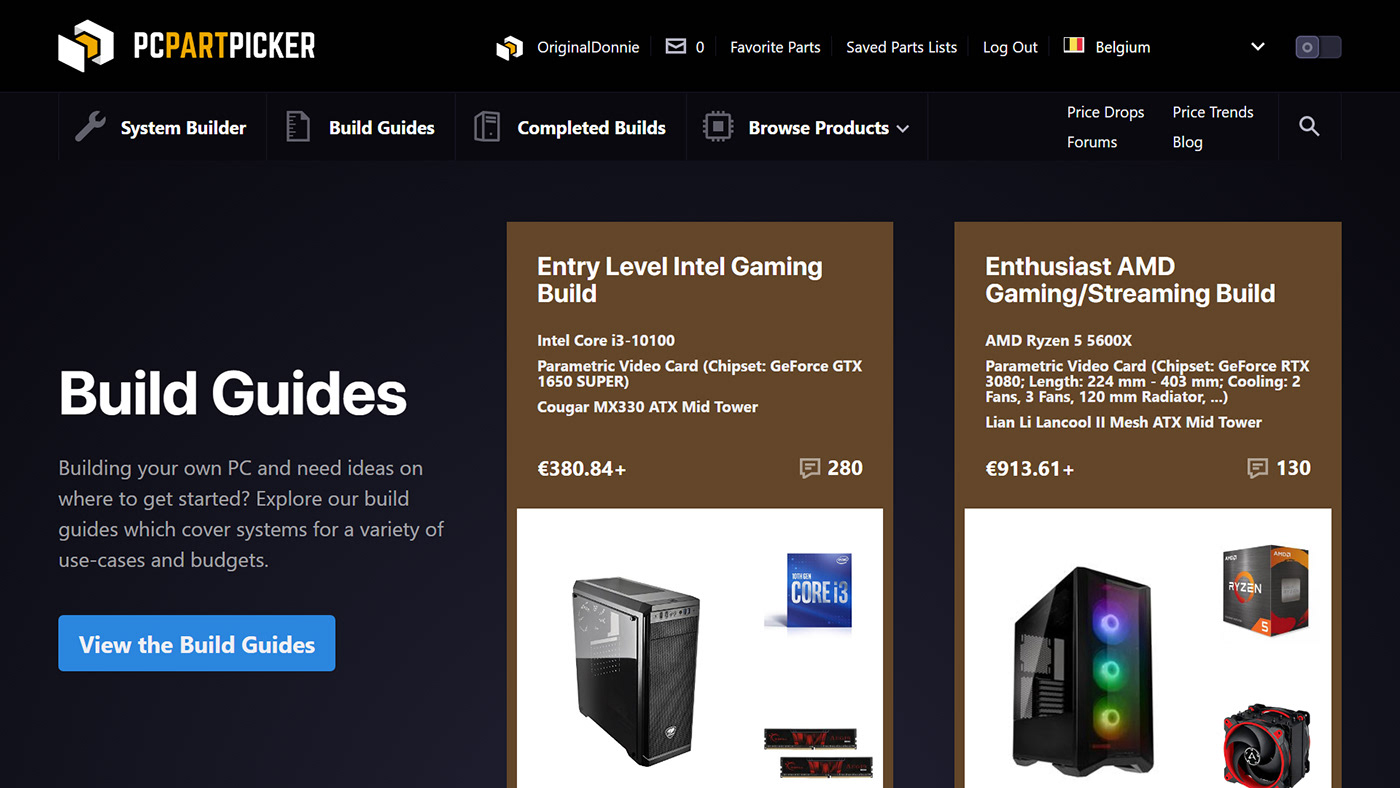
Task: Click View the Build Guides button
Action: 197,643
